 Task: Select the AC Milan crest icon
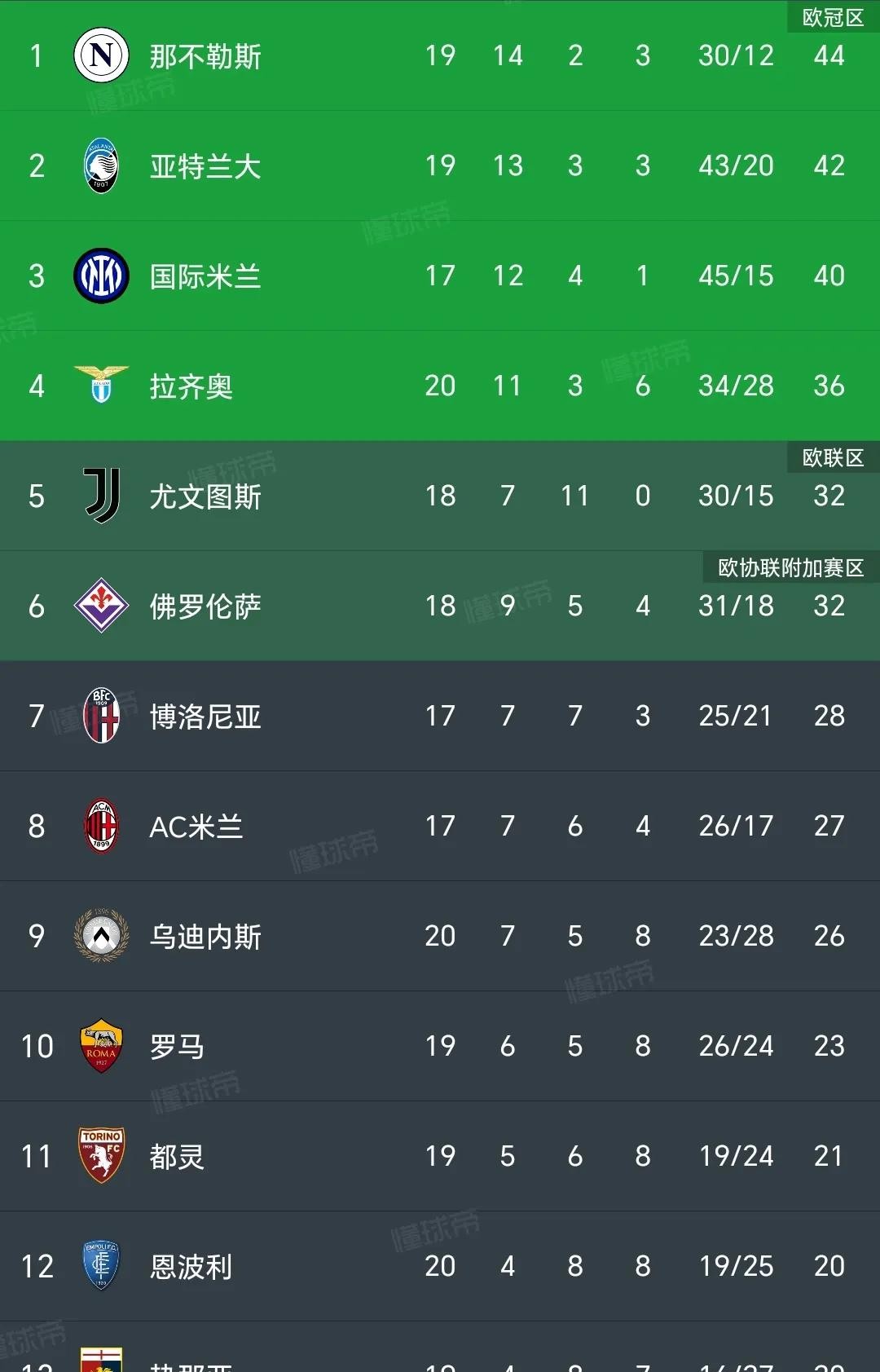click(x=101, y=826)
